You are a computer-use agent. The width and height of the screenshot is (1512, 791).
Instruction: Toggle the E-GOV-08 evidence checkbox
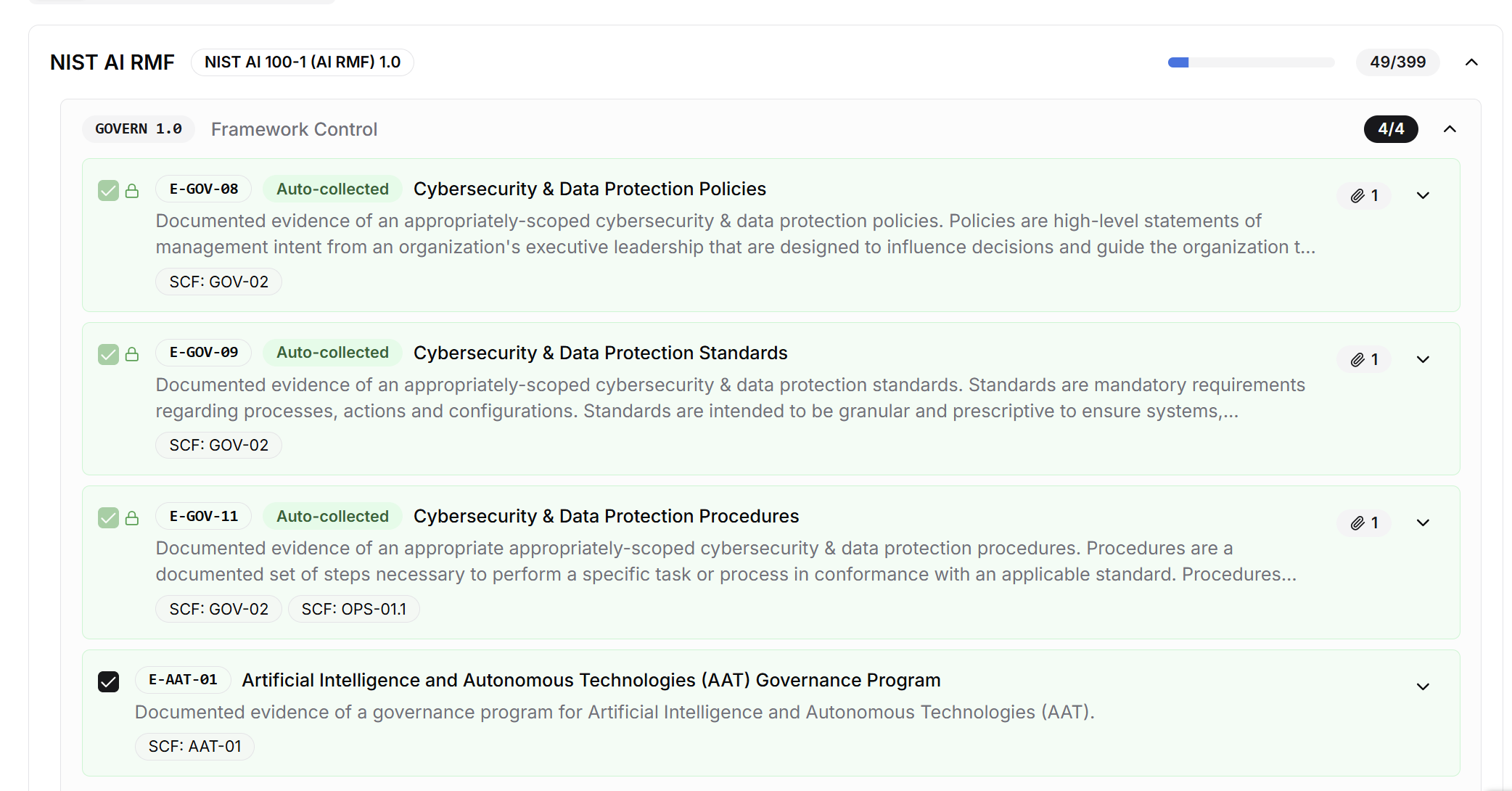tap(108, 191)
